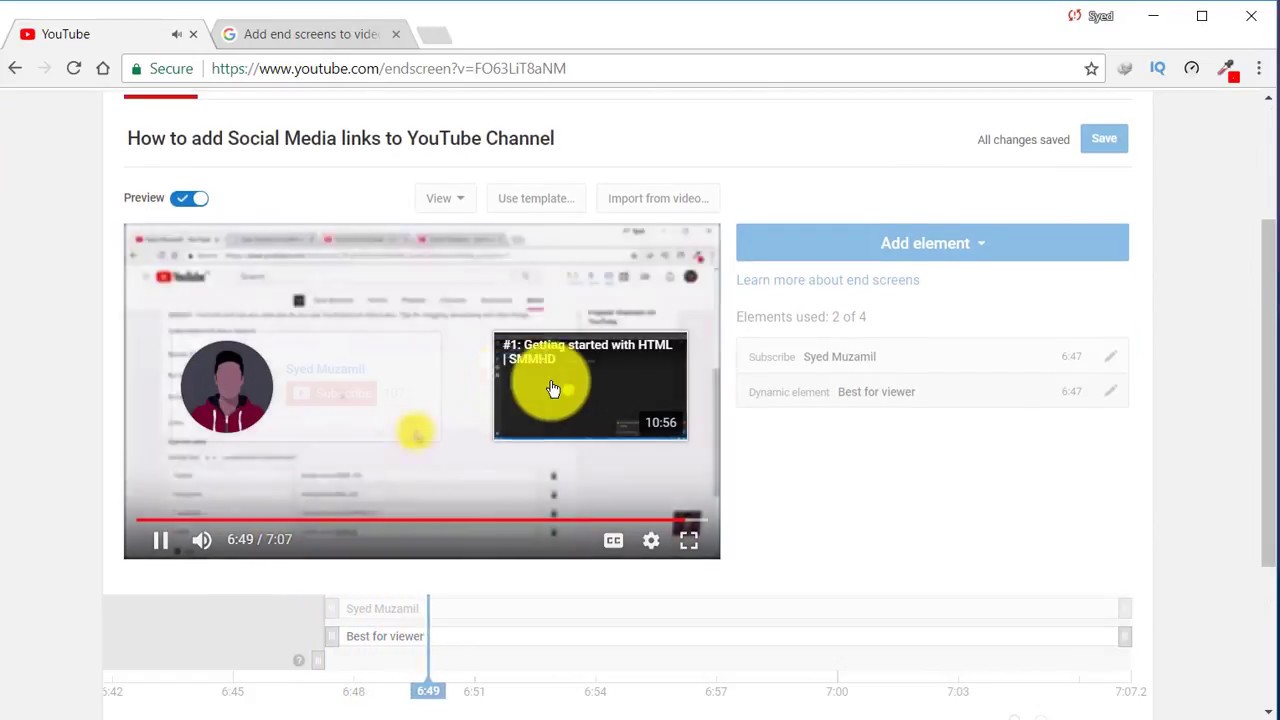Click the 7:00 timeline tick label

click(x=837, y=691)
